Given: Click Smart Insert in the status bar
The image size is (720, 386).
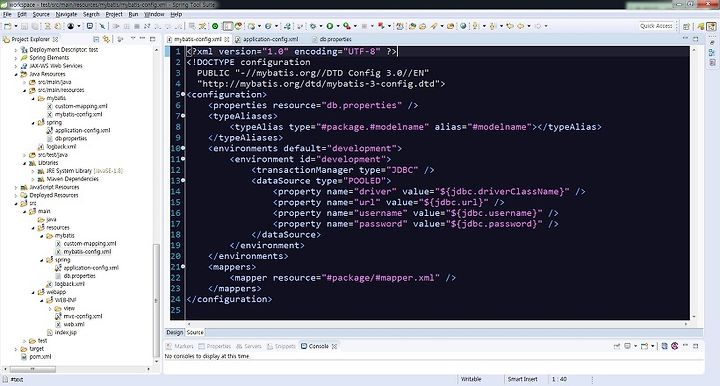Looking at the screenshot, I should [523, 380].
